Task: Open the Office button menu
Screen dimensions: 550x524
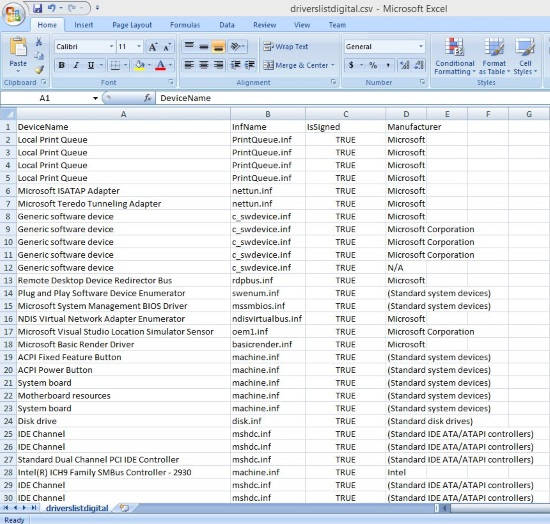Action: [x=13, y=15]
